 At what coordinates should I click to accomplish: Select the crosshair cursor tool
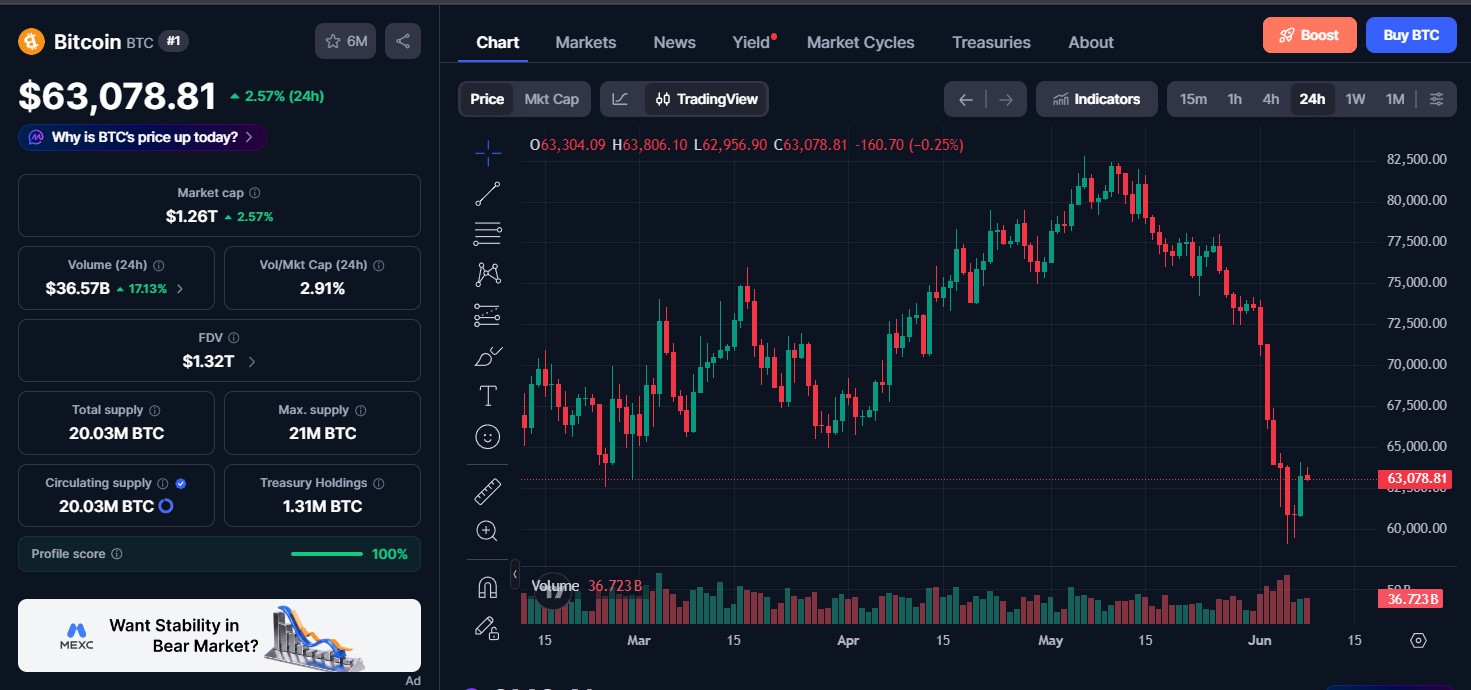pos(488,153)
